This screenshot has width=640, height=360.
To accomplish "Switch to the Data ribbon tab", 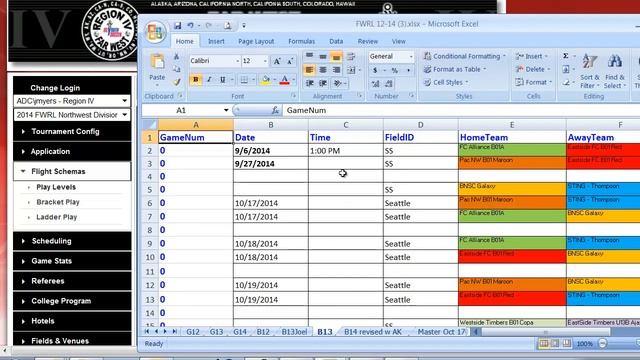I will click(x=336, y=41).
